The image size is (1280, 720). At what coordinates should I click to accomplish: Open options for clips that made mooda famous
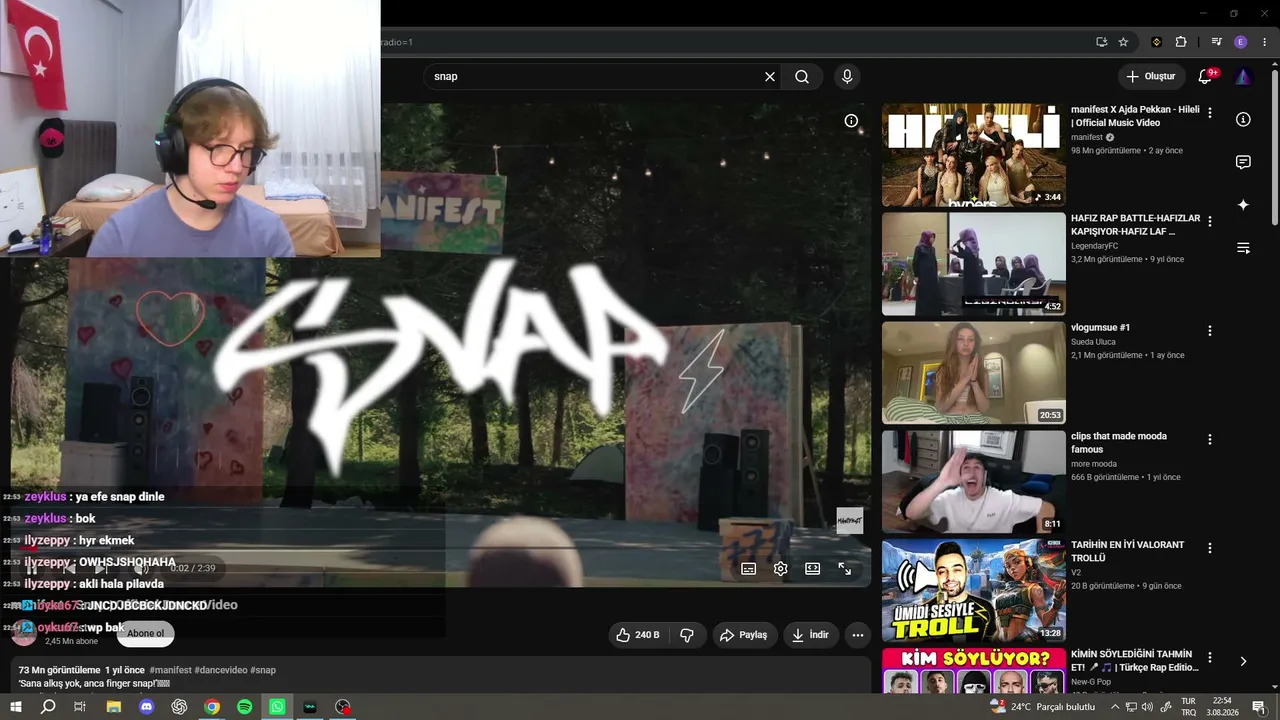(x=1210, y=439)
